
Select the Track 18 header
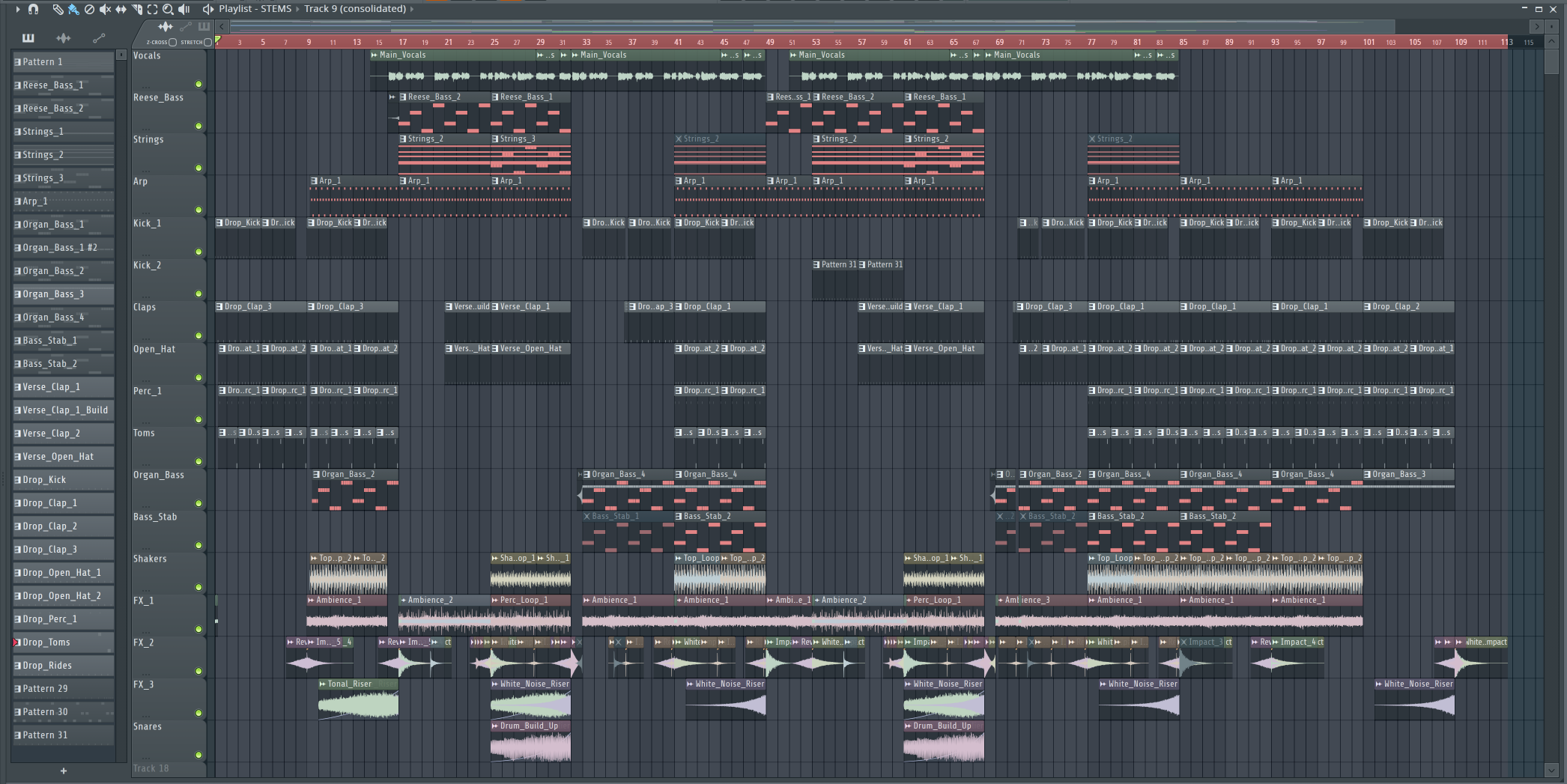pos(169,769)
